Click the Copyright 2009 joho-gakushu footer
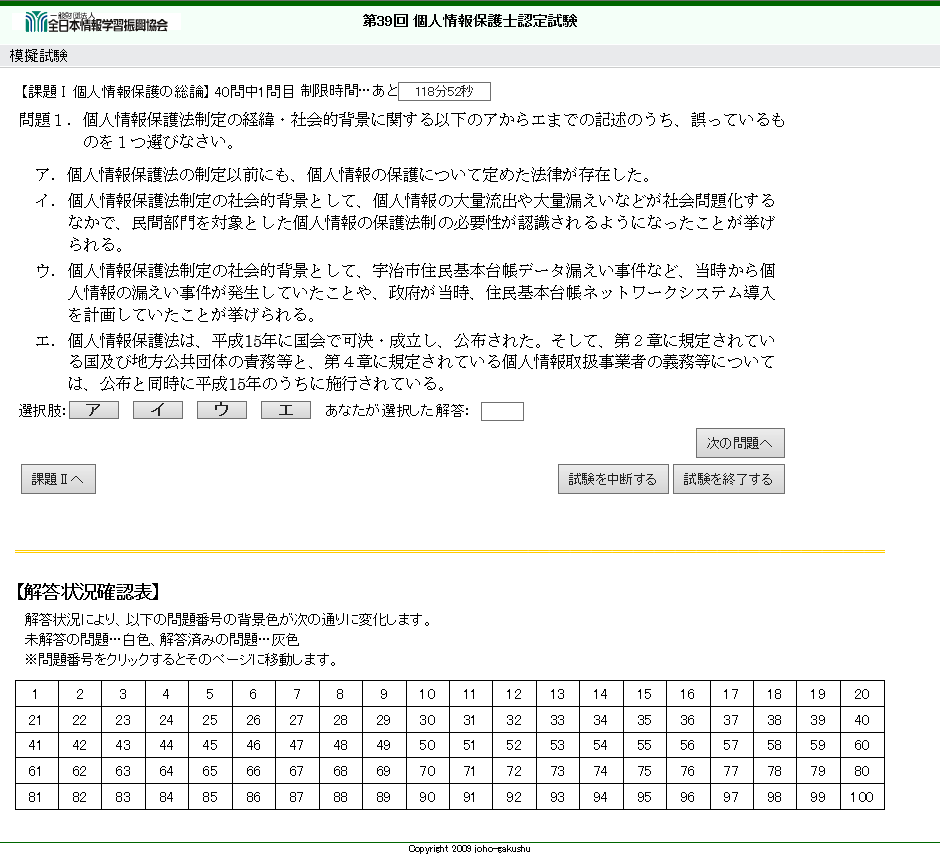The width and height of the screenshot is (940, 862). (469, 848)
